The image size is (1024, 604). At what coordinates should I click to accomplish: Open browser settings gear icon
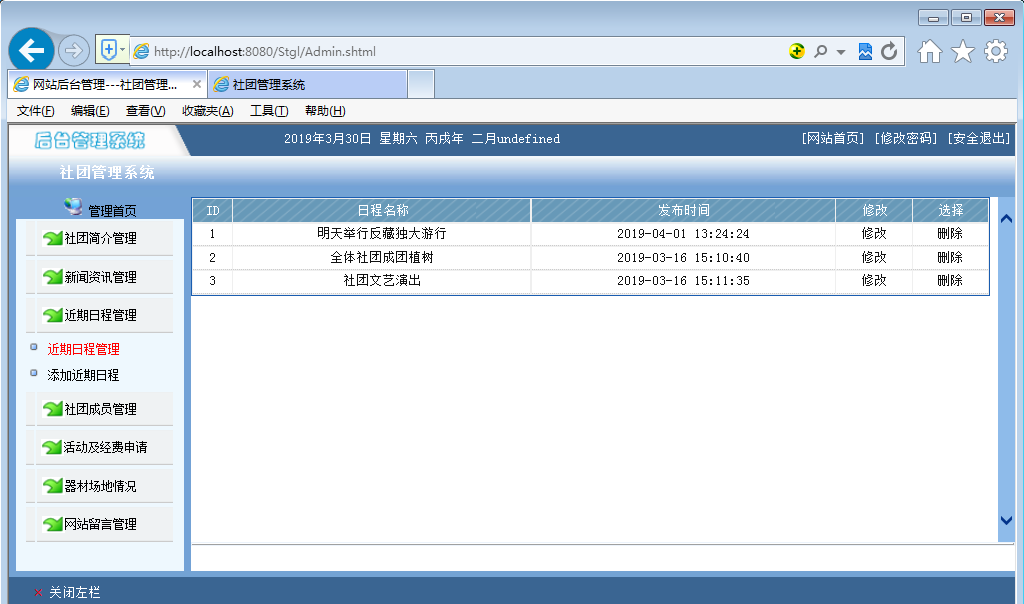pyautogui.click(x=996, y=51)
